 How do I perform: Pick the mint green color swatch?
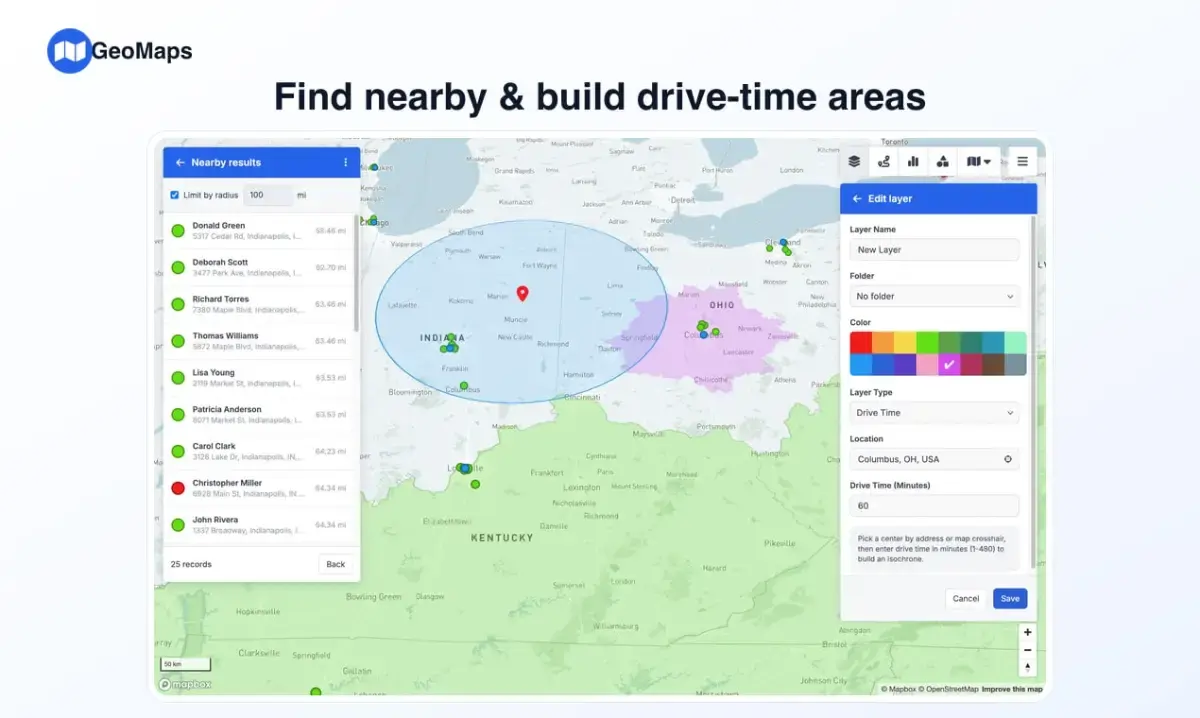pyautogui.click(x=1015, y=343)
